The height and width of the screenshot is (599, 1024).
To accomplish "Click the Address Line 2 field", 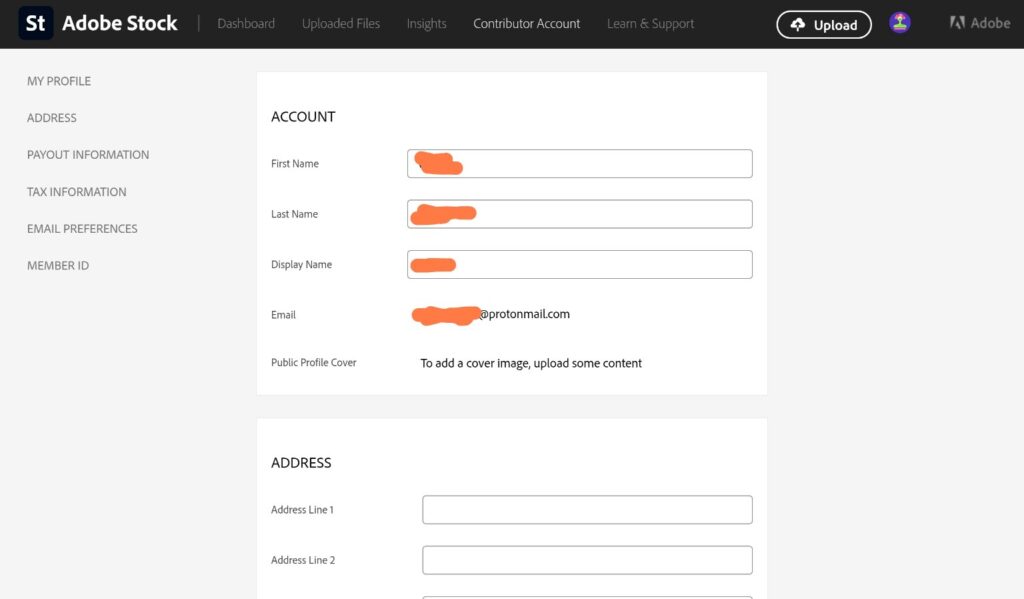I will tap(587, 560).
